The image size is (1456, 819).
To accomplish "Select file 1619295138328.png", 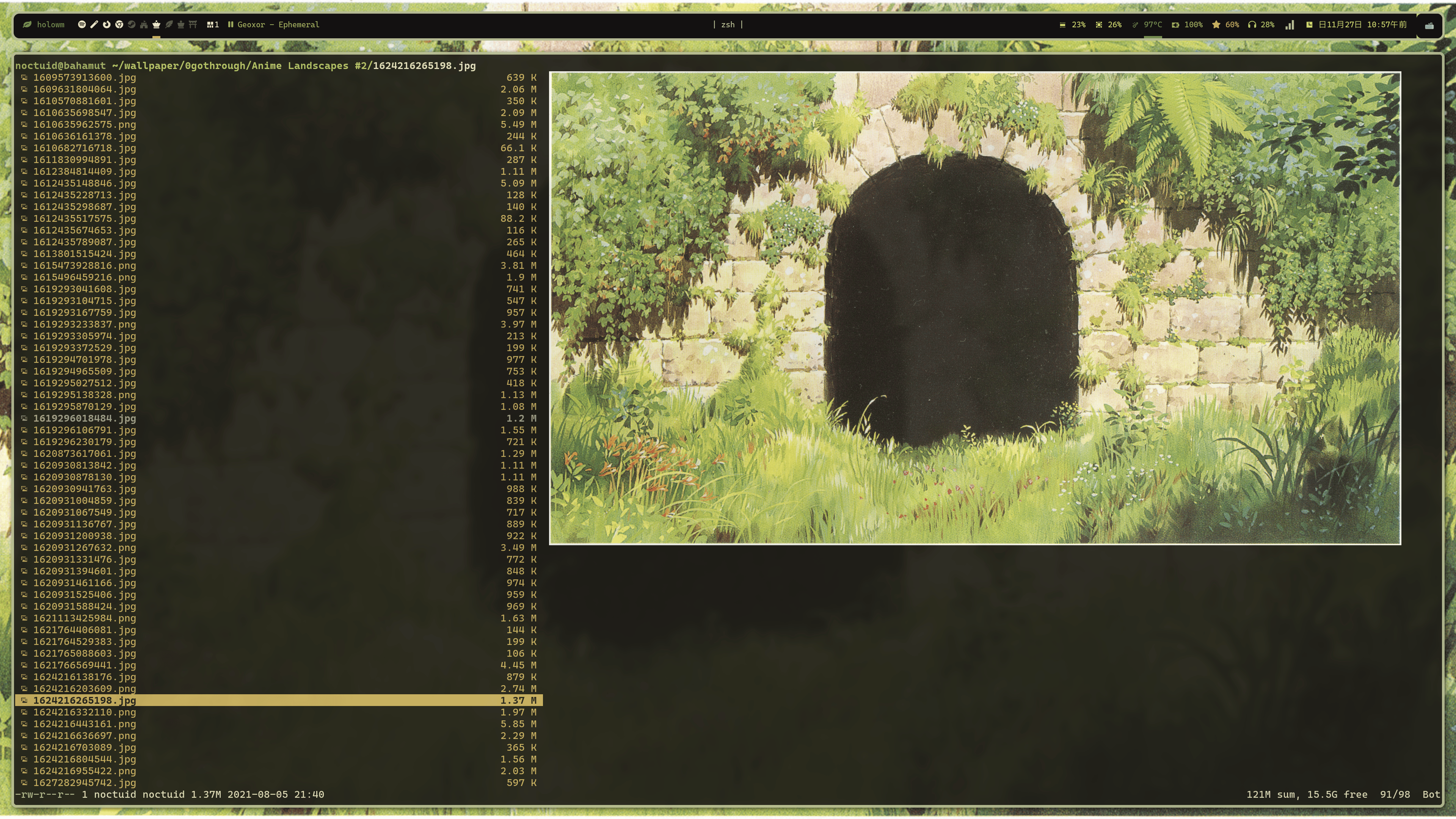I will 279,395.
